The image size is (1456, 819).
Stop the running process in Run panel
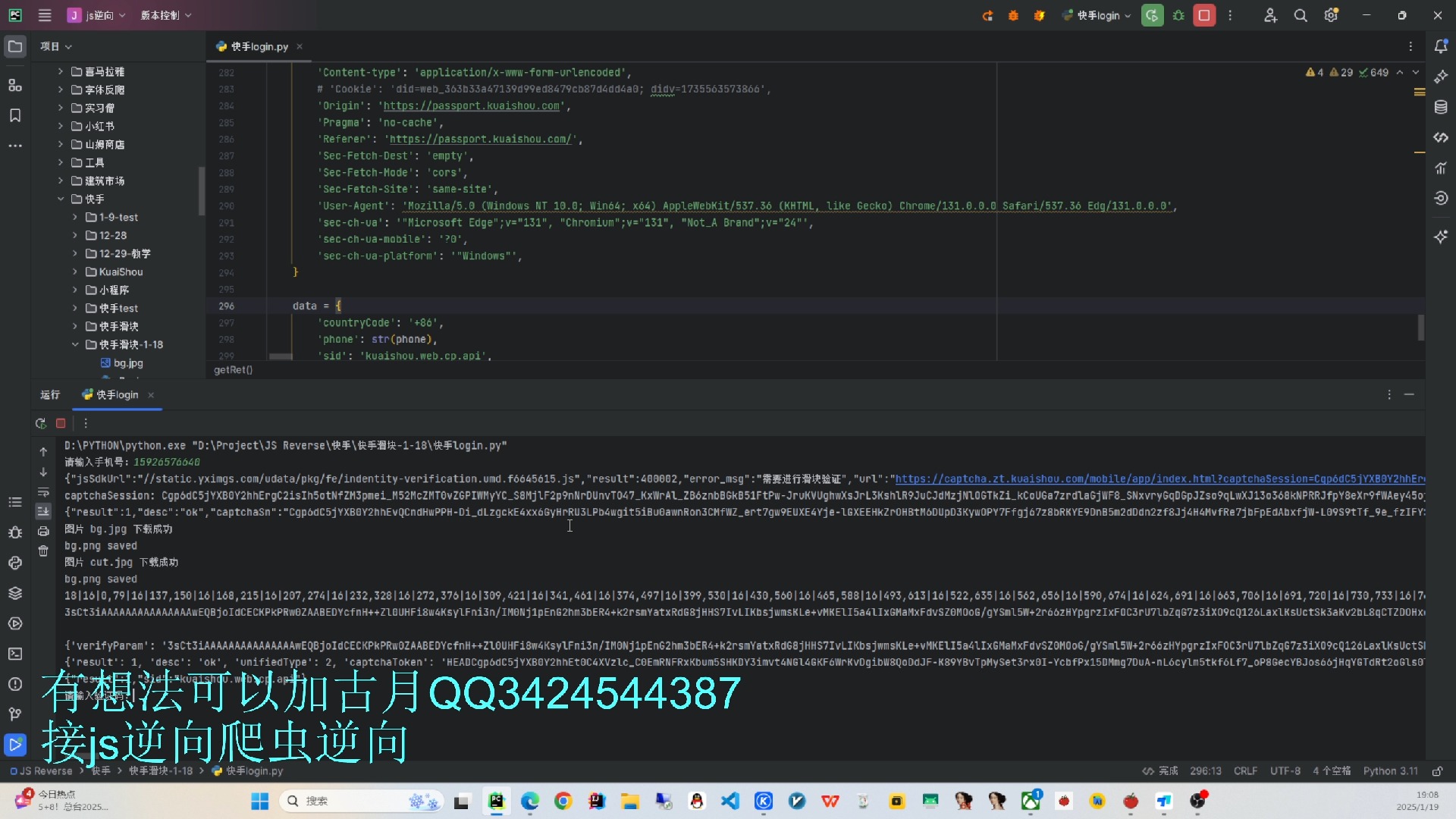[x=61, y=423]
